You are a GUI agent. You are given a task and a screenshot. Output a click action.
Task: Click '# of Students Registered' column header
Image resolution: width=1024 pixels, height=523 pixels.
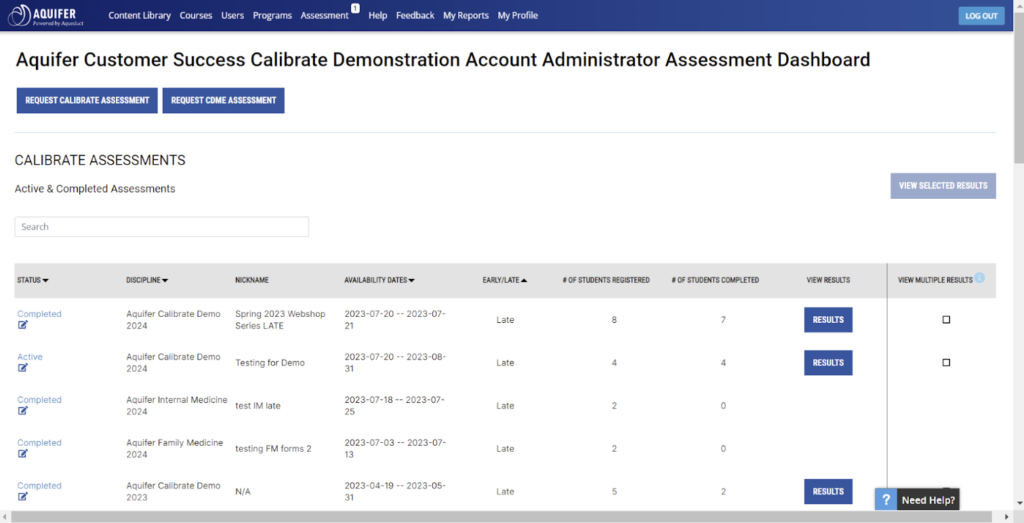606,280
